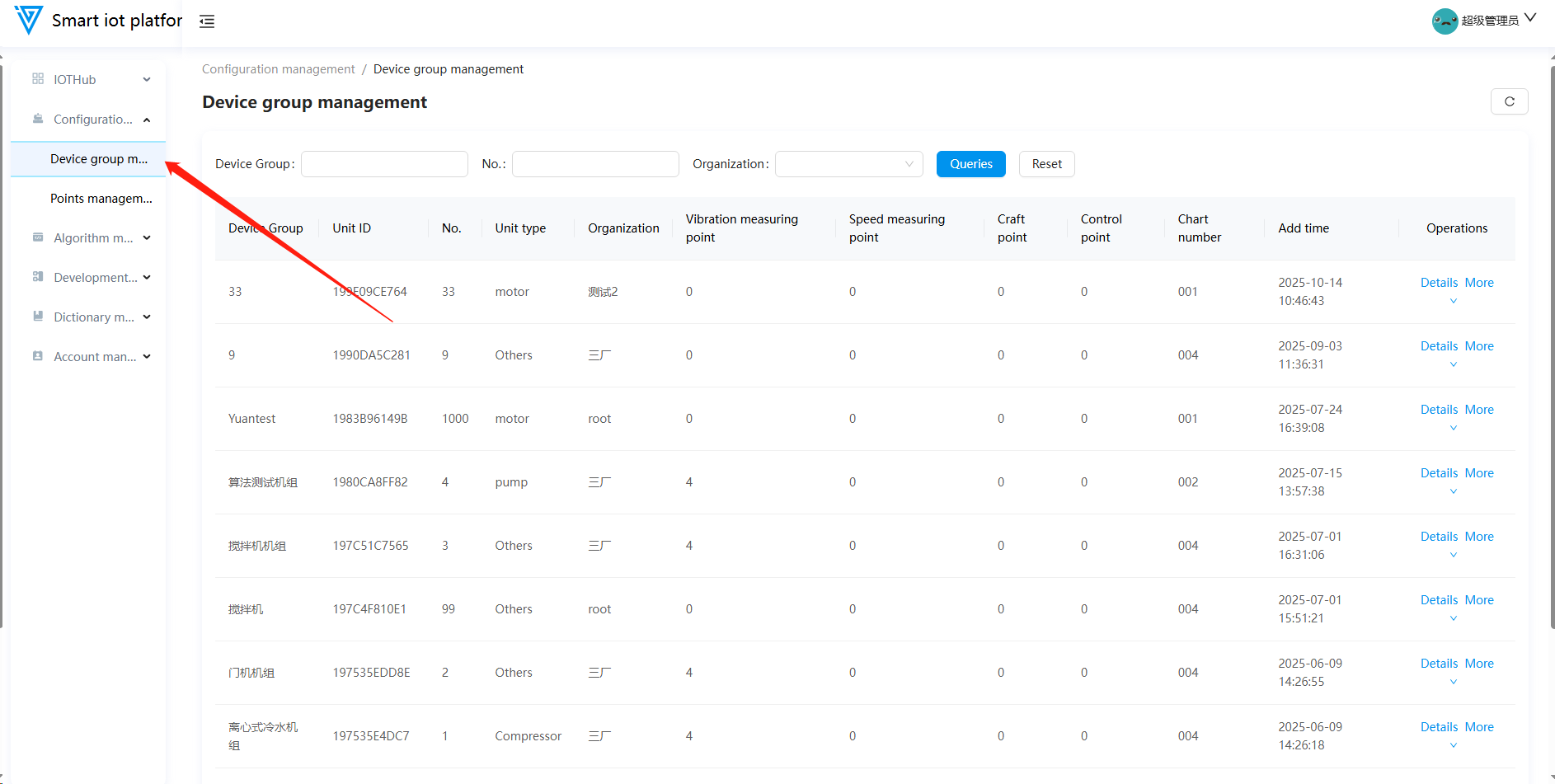Open Details for the pump unit row
Viewport: 1555px width, 784px height.
click(1439, 473)
